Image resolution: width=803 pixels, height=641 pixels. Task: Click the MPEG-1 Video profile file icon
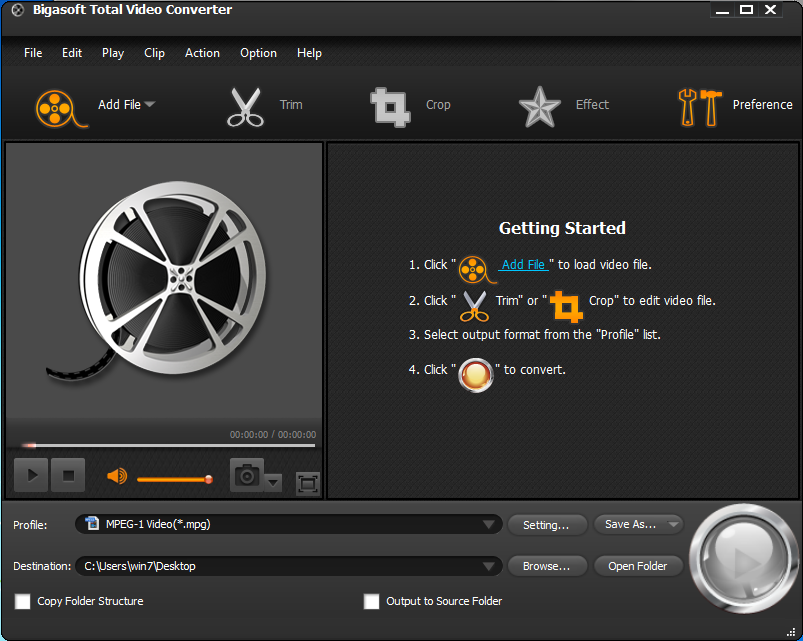pyautogui.click(x=92, y=523)
